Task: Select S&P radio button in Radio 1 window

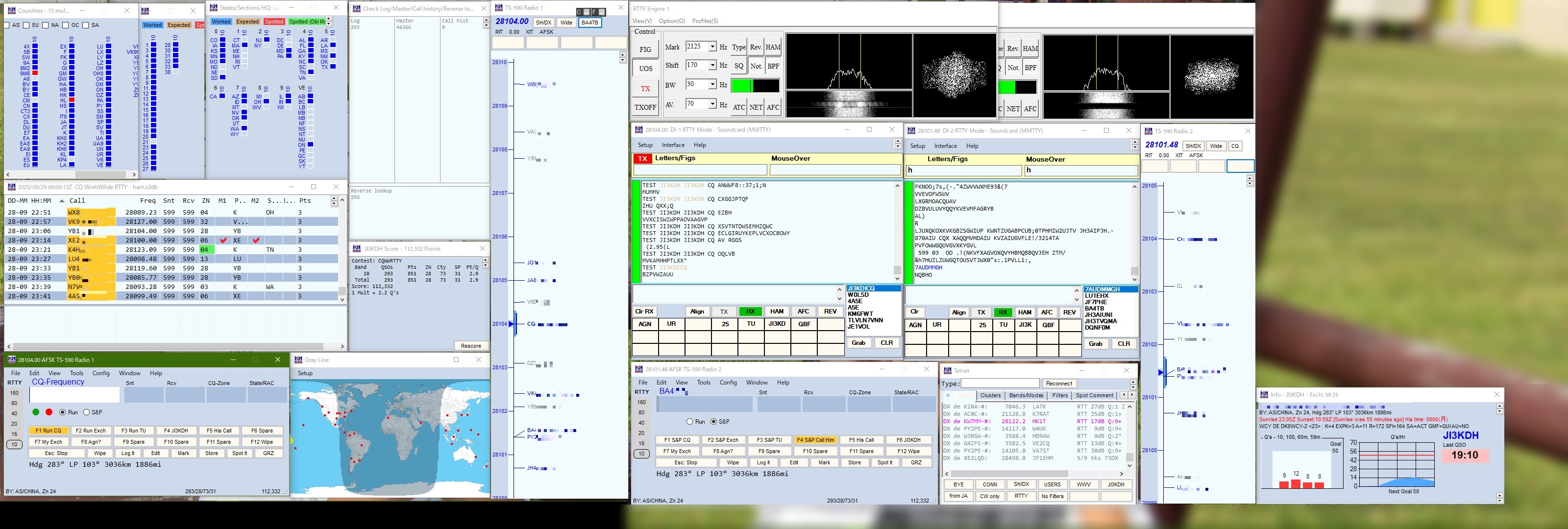Action: point(87,412)
